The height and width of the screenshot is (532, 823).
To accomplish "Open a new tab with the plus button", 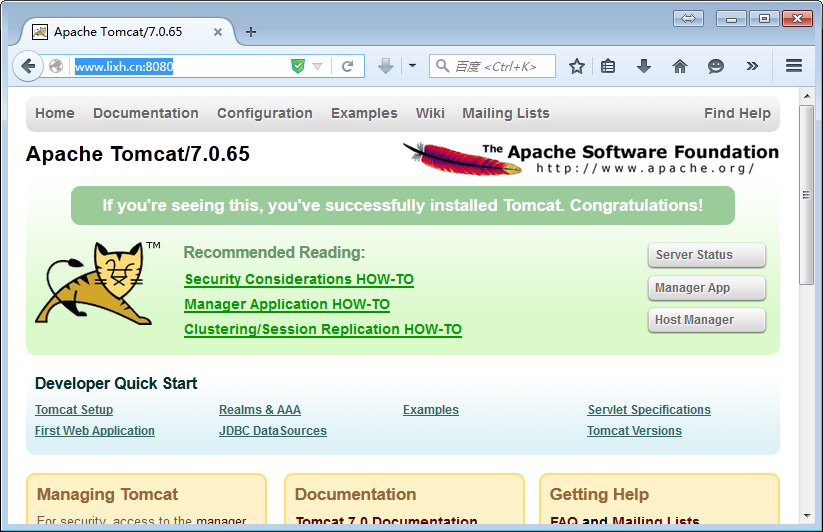I will (251, 32).
